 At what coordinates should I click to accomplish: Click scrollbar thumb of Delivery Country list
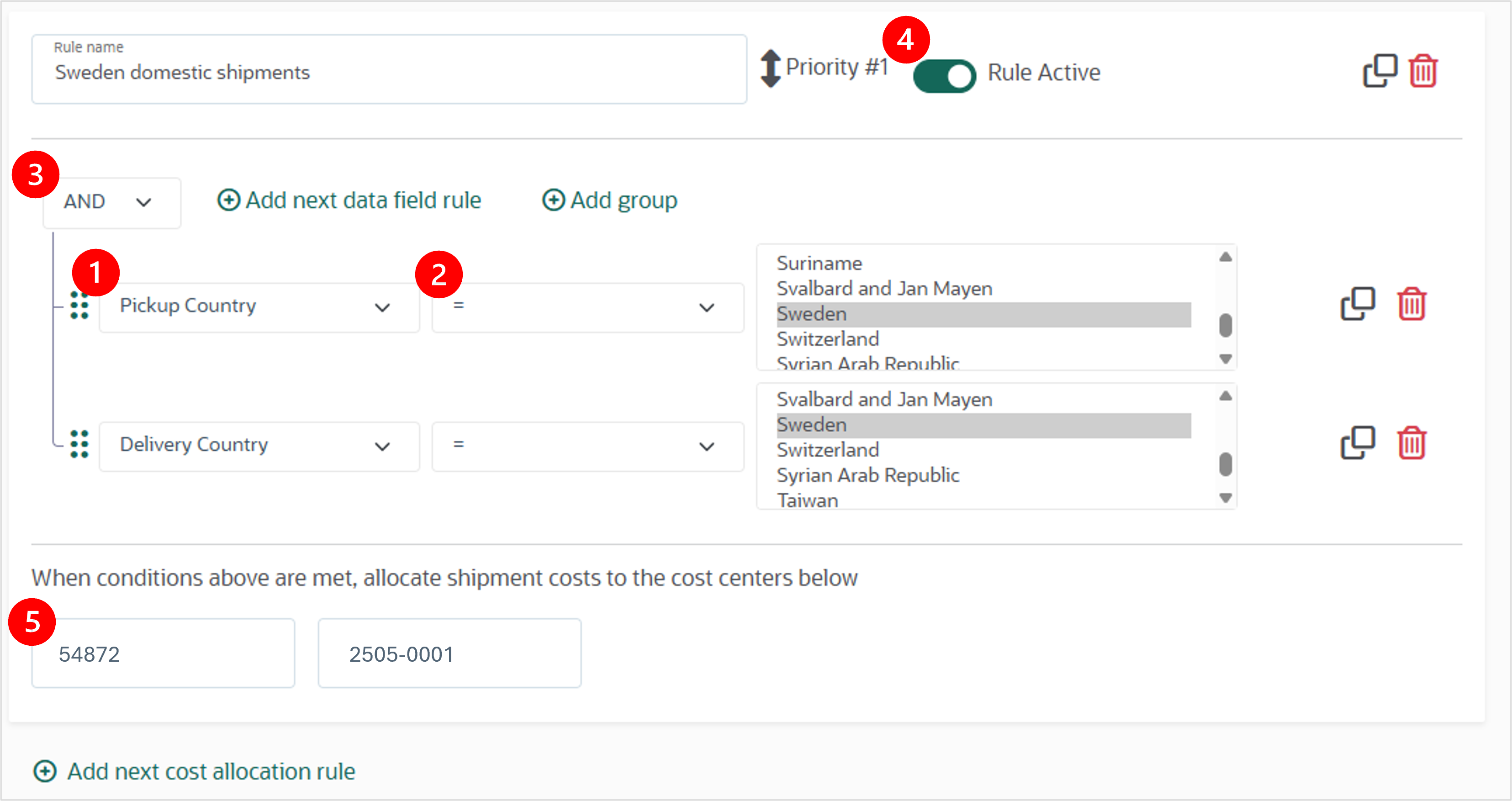1226,464
